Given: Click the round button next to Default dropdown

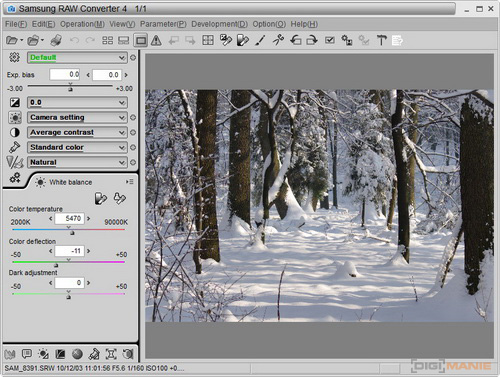Looking at the screenshot, I should coord(133,58).
